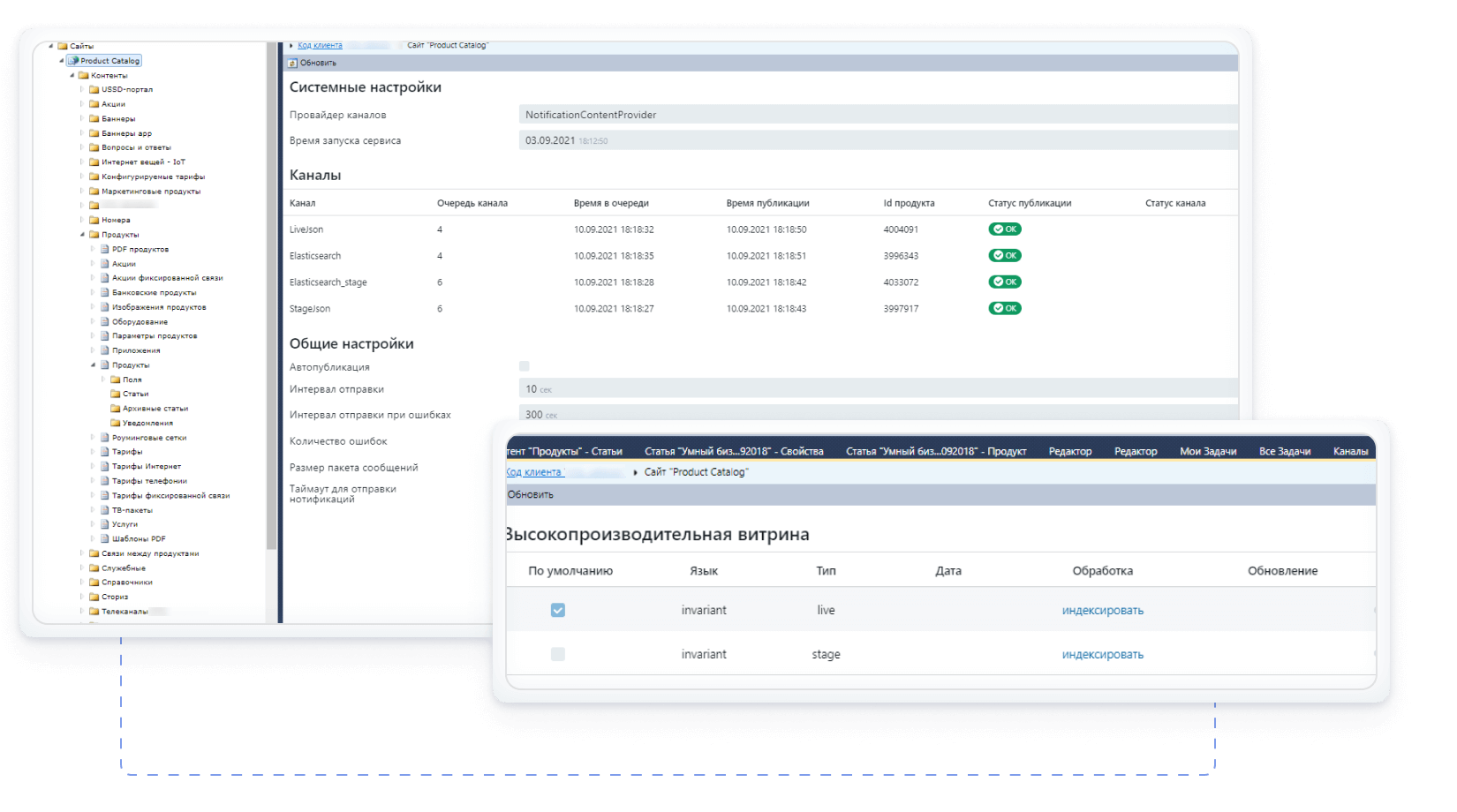Open the Статья "Умный биз...92018" - Свойства tab
Viewport: 1457px width, 812px height.
coord(734,451)
